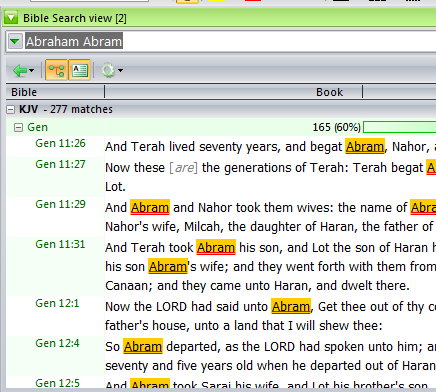This screenshot has height=392, width=436.
Task: Click the verse line "Lot."
Action: [x=115, y=187]
